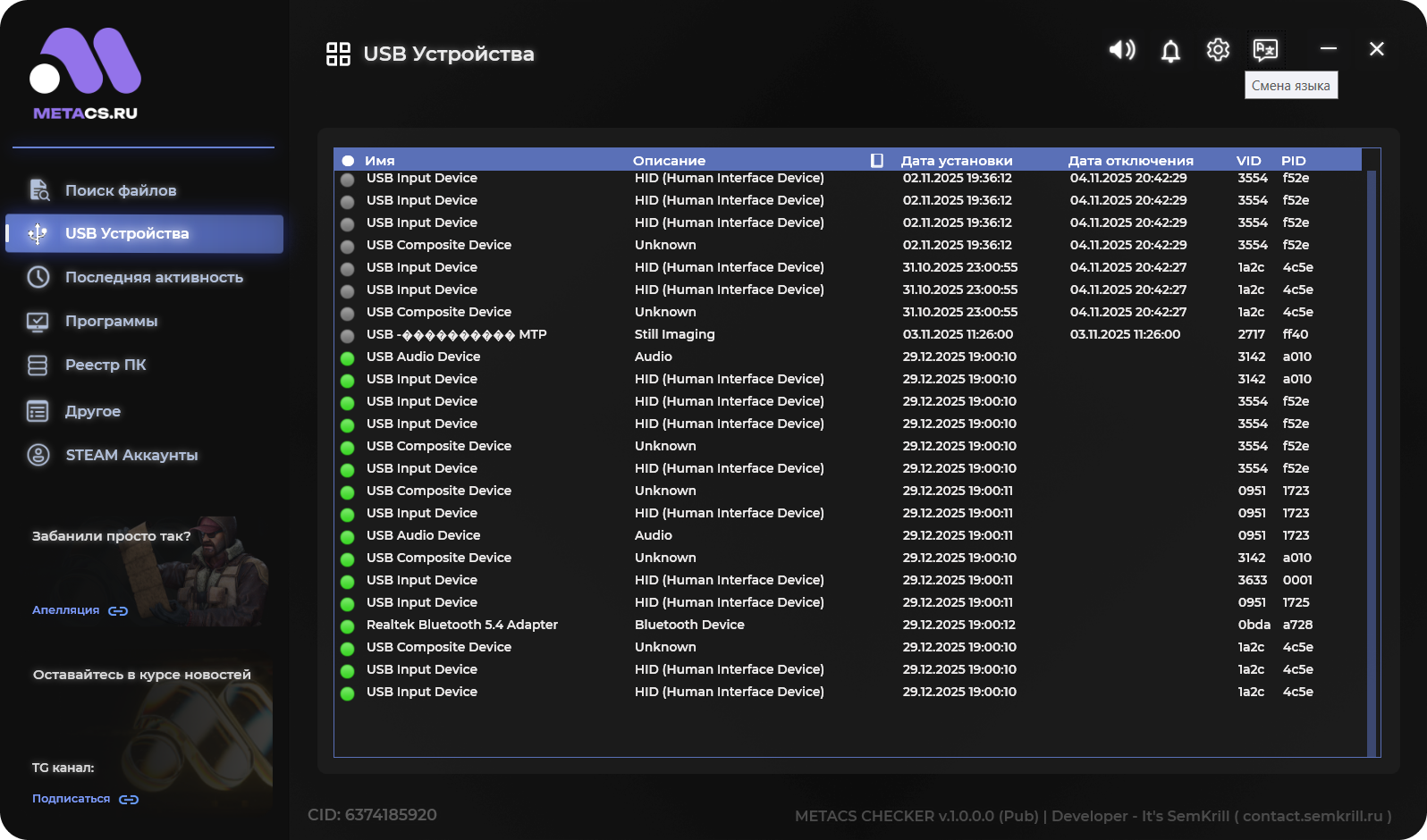Open notifications bell icon
Screen dimensions: 1427x840
click(x=1170, y=51)
